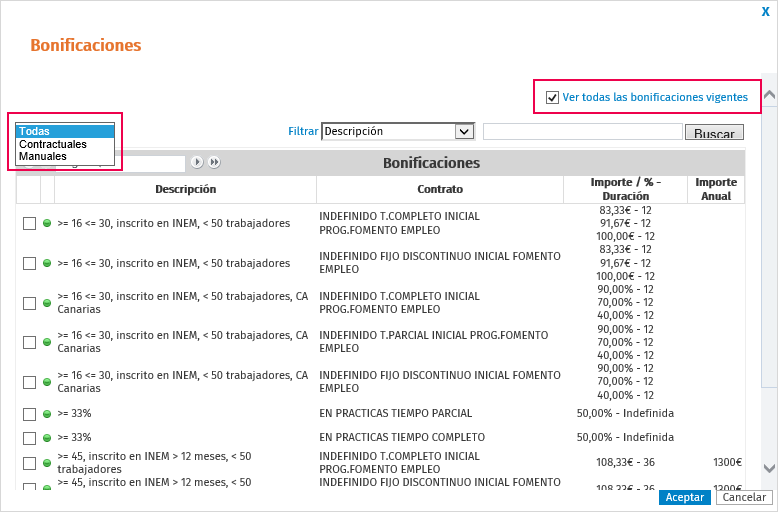The image size is (778, 512).
Task: Confirm with the Aceptar button
Action: [x=685, y=497]
